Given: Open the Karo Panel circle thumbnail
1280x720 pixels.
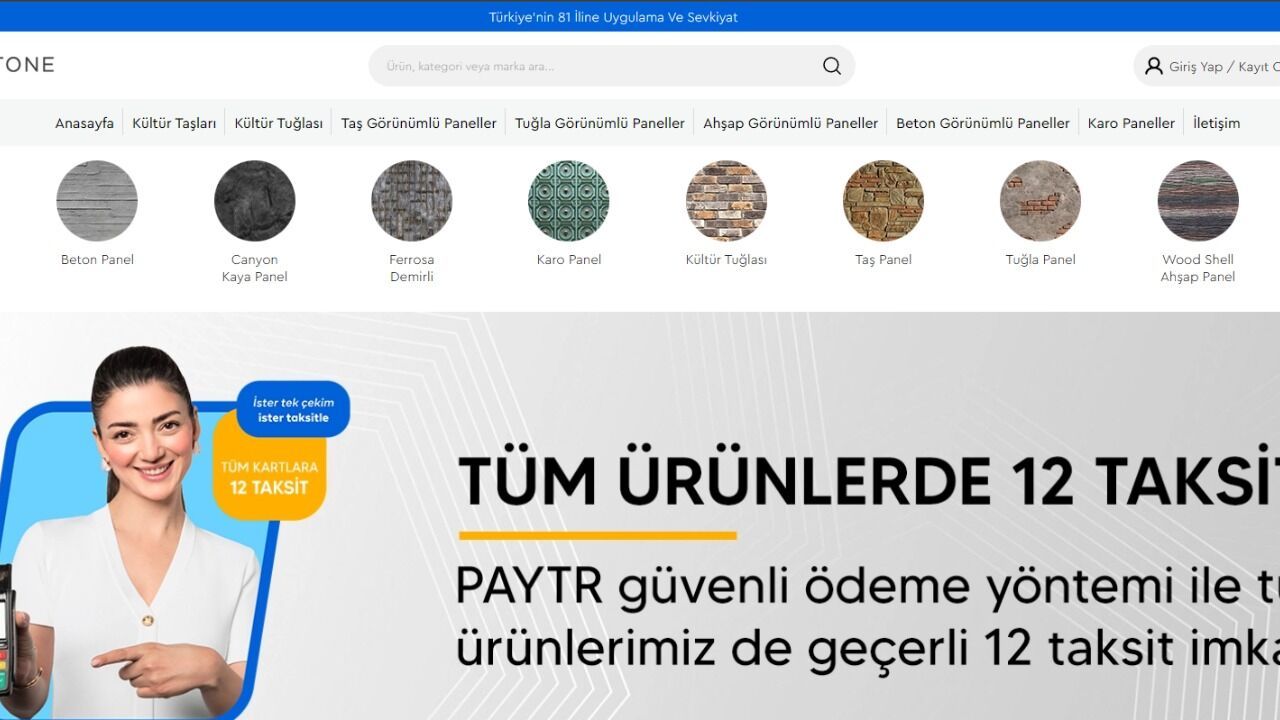Looking at the screenshot, I should point(568,201).
